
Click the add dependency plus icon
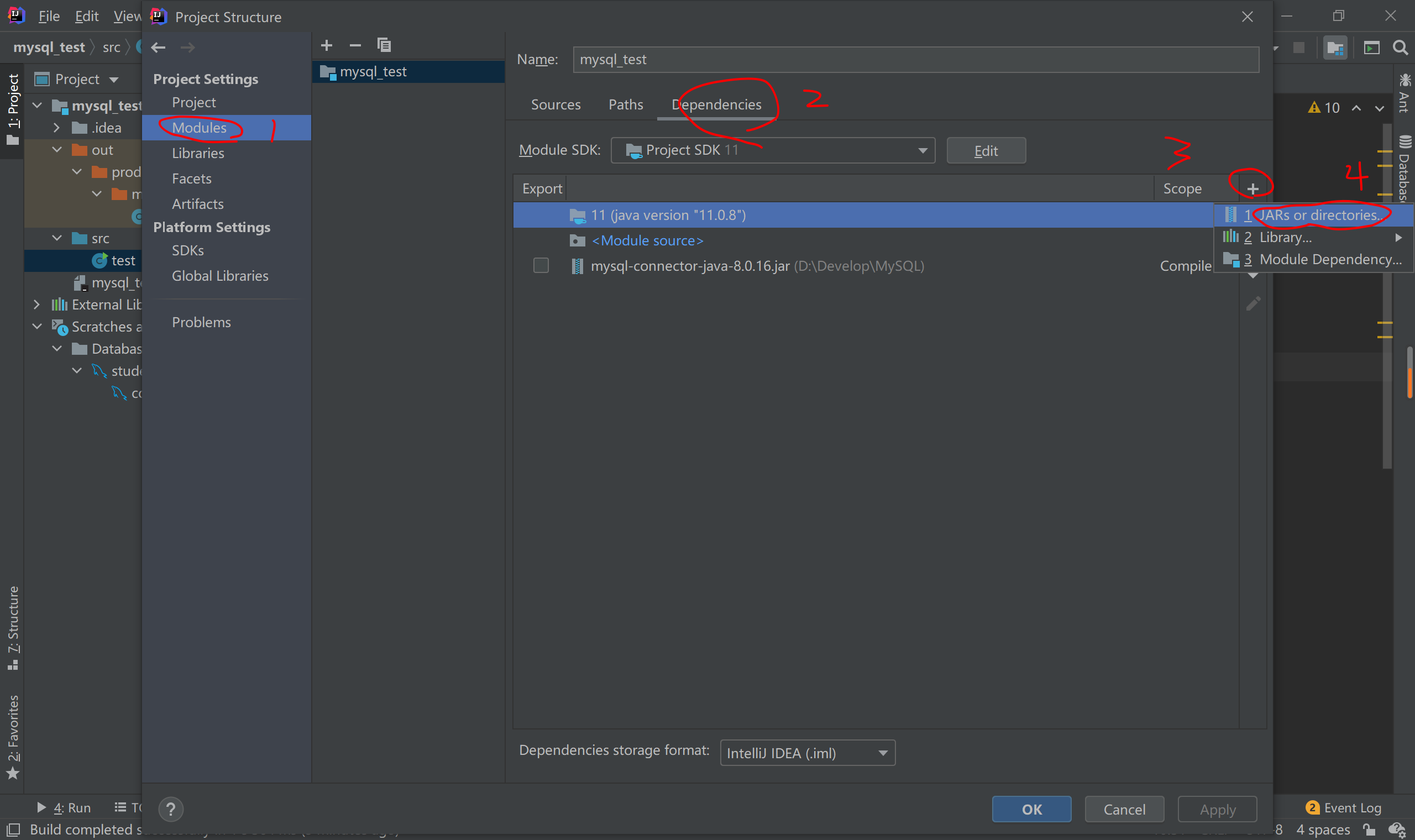point(1252,188)
